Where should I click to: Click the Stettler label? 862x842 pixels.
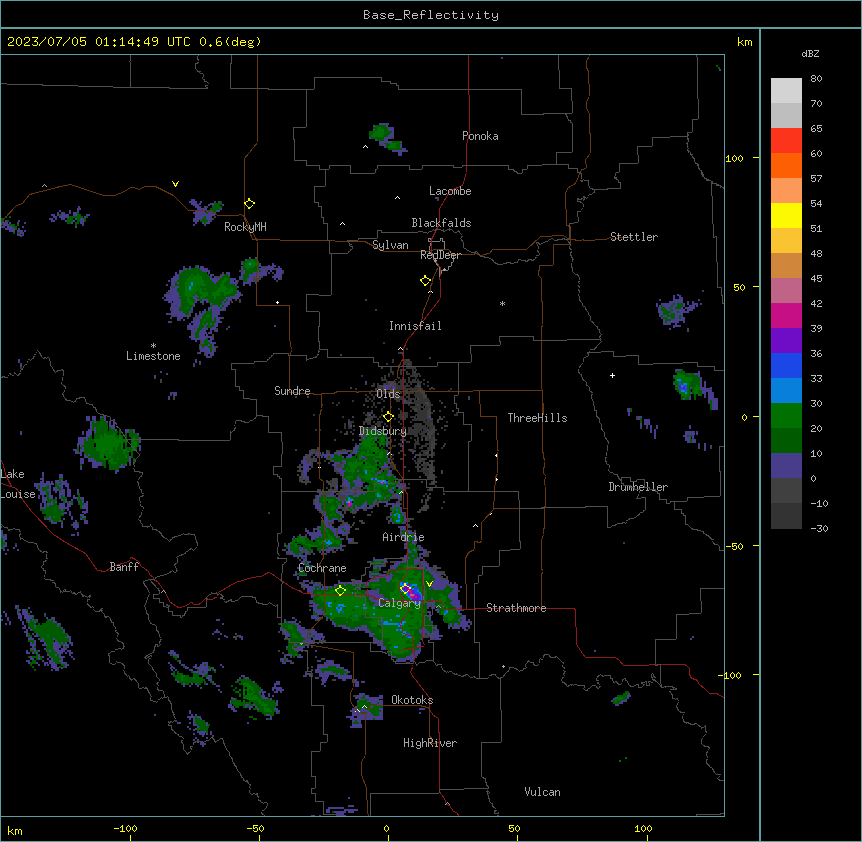click(x=634, y=237)
